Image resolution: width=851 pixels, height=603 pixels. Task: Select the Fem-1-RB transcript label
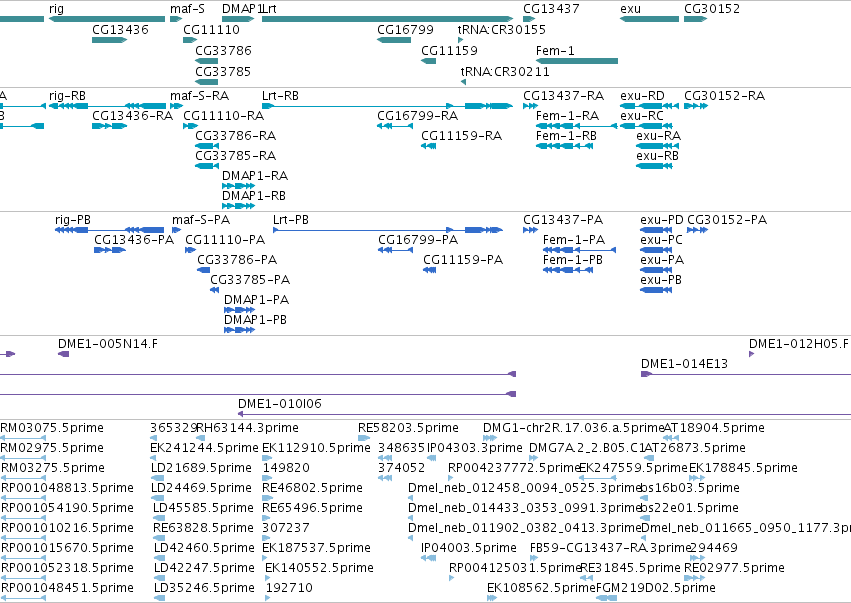tap(567, 136)
